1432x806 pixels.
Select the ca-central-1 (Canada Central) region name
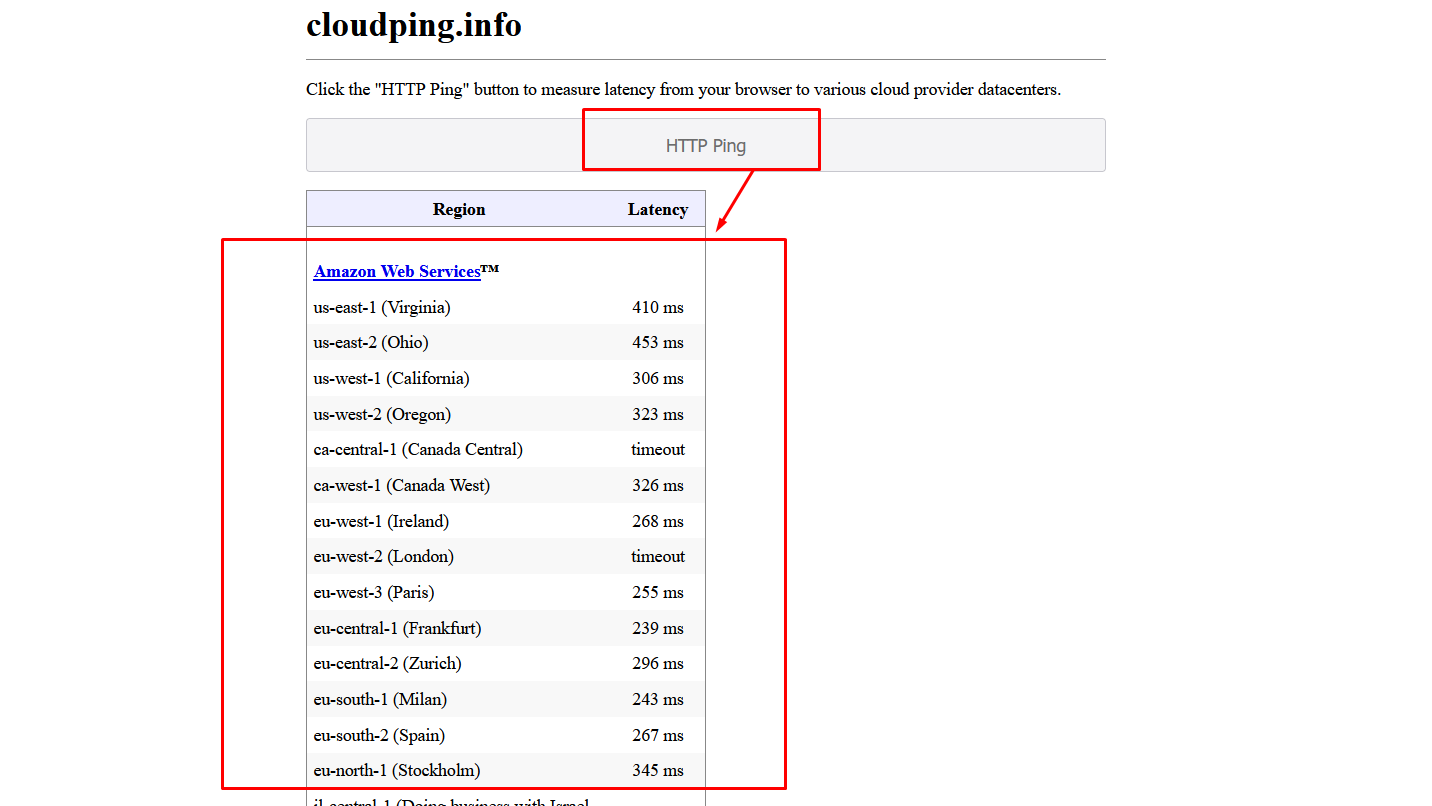(418, 449)
